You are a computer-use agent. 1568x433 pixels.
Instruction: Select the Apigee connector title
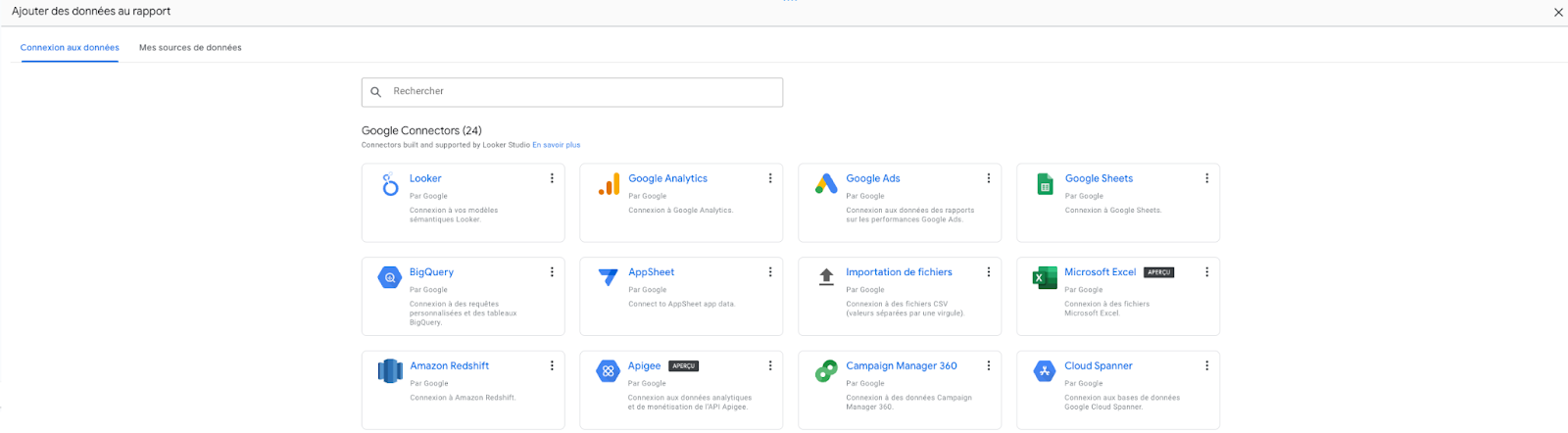tap(644, 365)
